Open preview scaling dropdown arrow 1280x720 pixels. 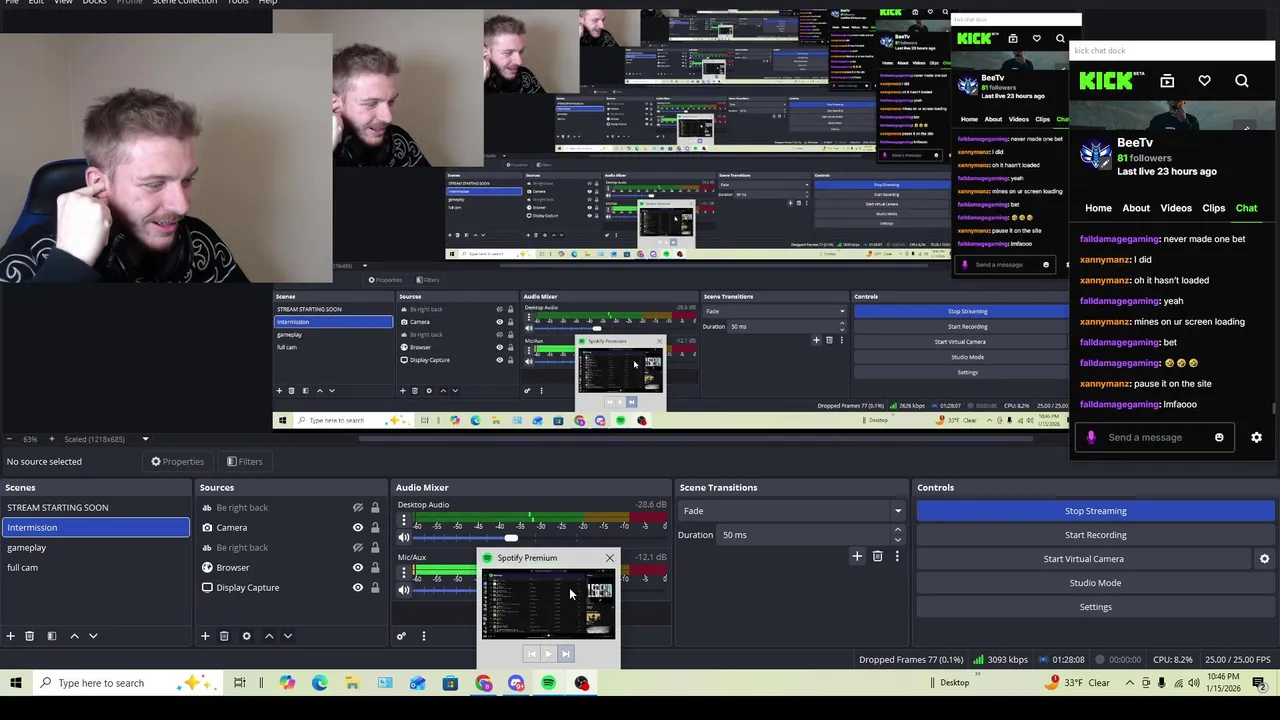coord(145,439)
